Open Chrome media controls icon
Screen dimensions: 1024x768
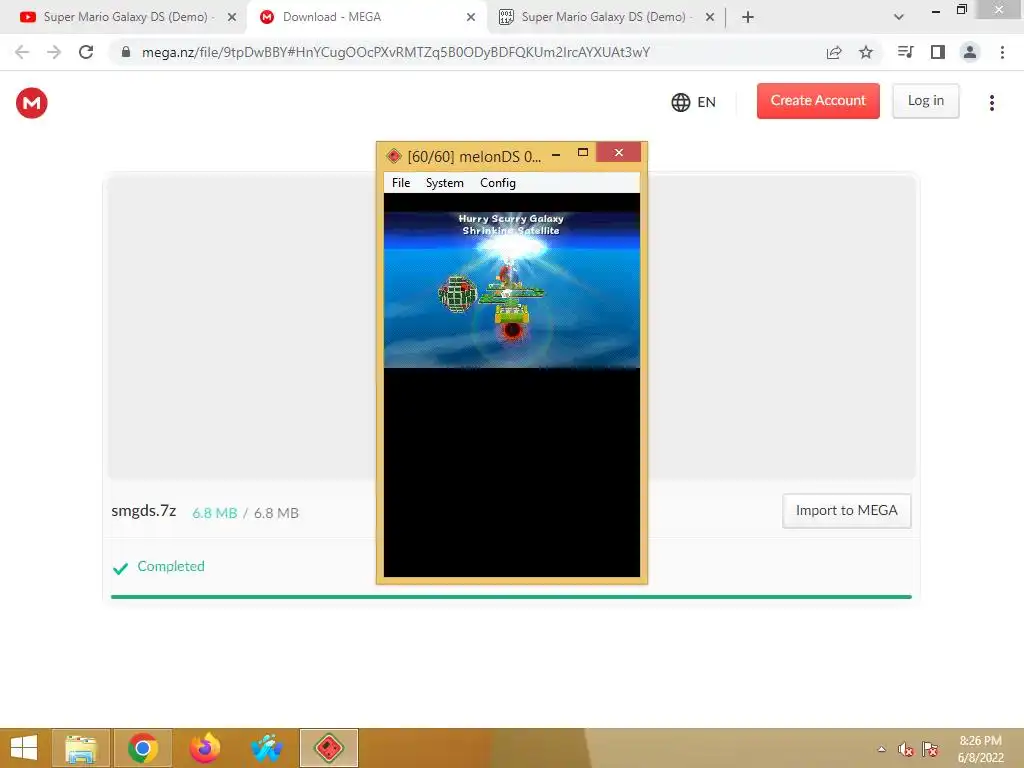[x=905, y=52]
